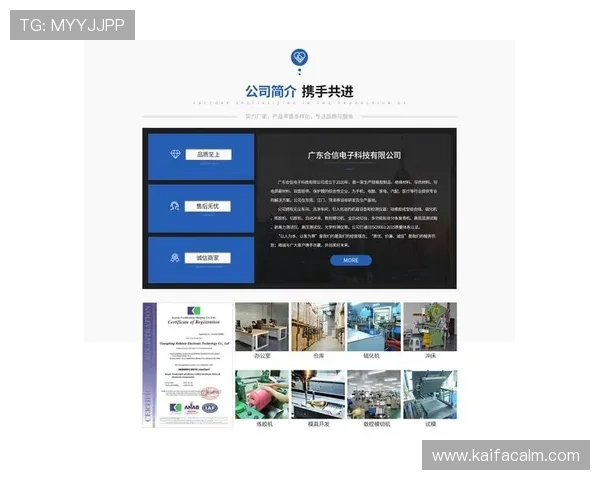
Task: Open the 仓库 warehouse photo
Action: 318,327
